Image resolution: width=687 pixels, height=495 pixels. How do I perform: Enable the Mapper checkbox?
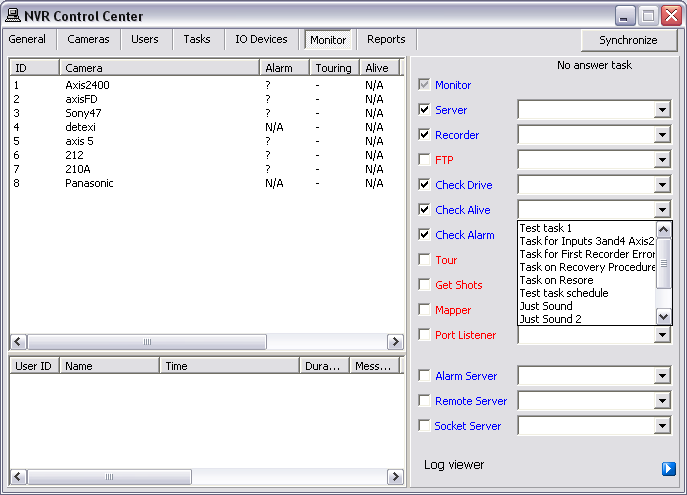424,309
